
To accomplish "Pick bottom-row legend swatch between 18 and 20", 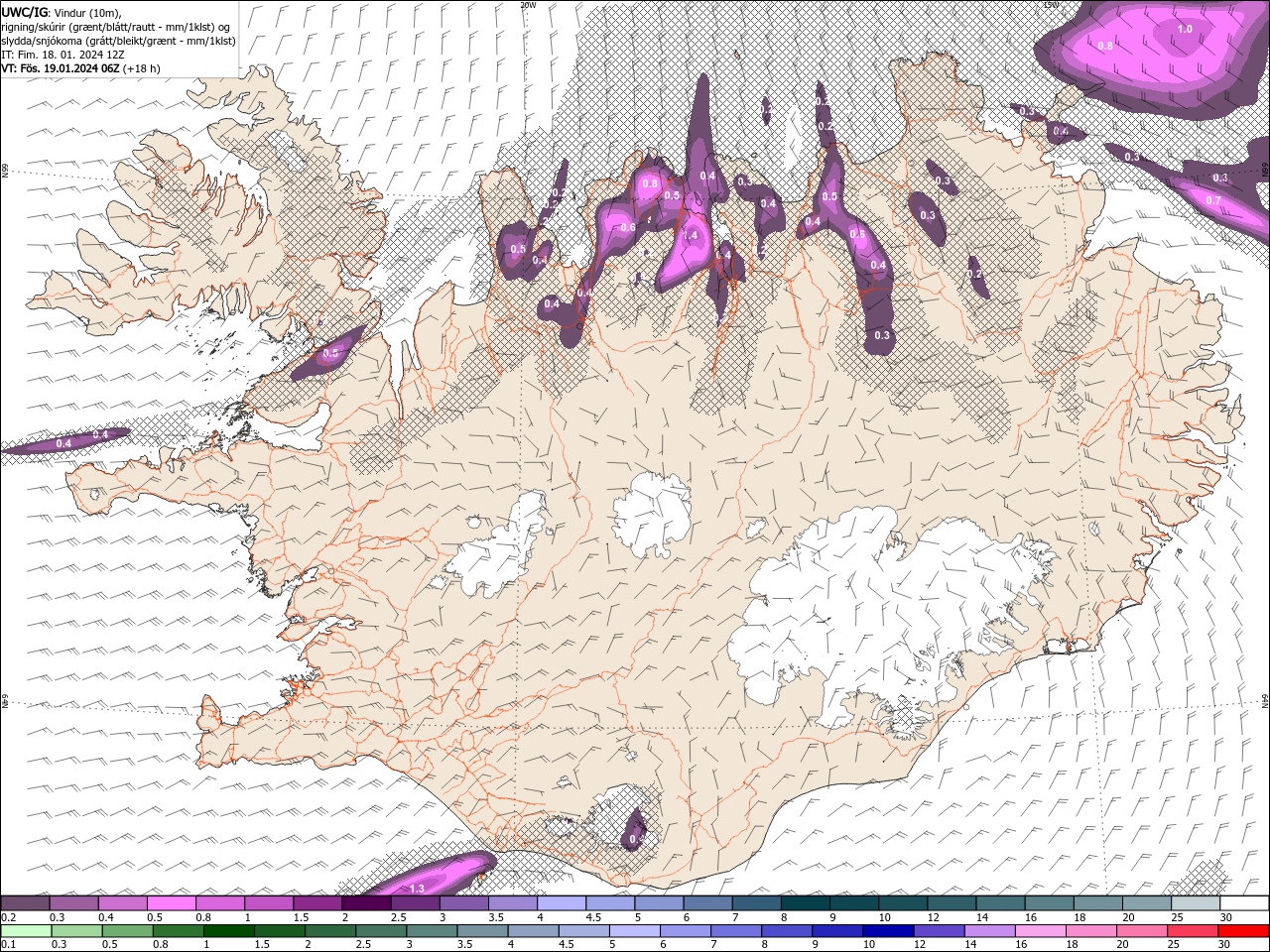I will (x=1089, y=930).
